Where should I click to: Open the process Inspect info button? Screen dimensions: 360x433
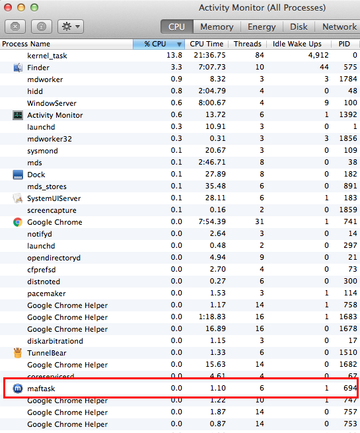click(41, 26)
